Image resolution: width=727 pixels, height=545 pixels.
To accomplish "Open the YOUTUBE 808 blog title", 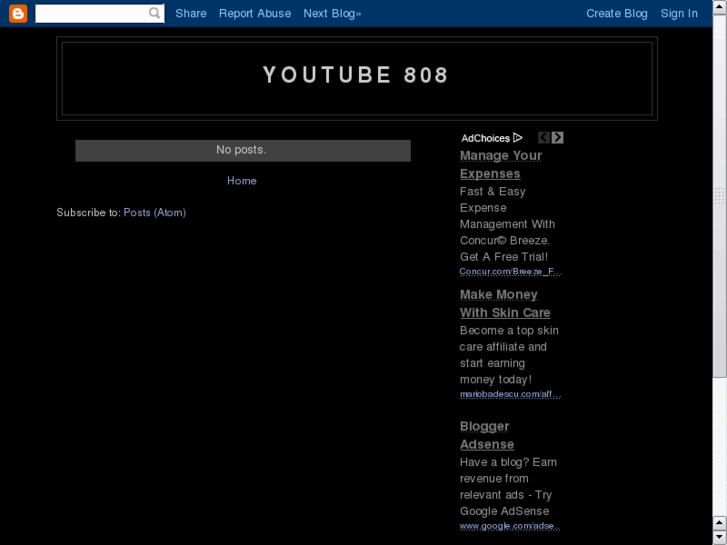I will pos(356,75).
